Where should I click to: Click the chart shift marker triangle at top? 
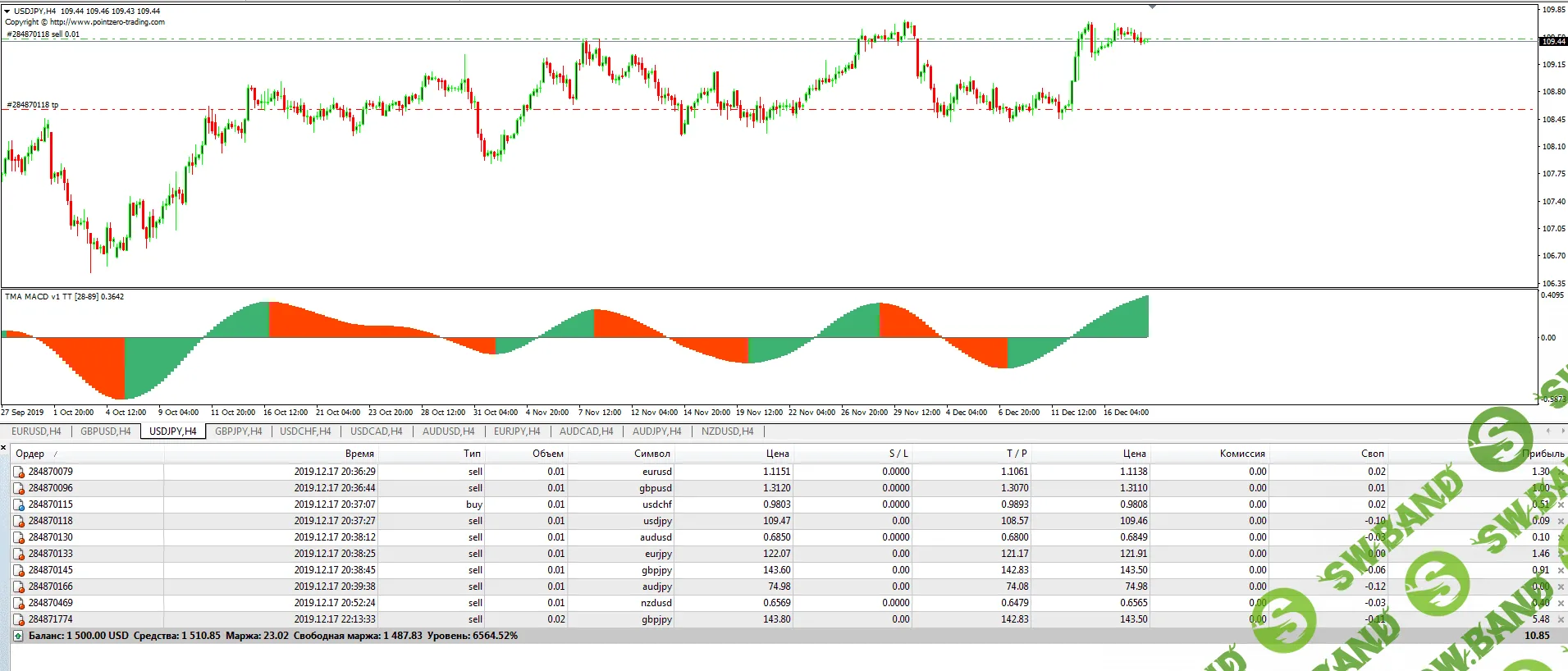(1152, 7)
